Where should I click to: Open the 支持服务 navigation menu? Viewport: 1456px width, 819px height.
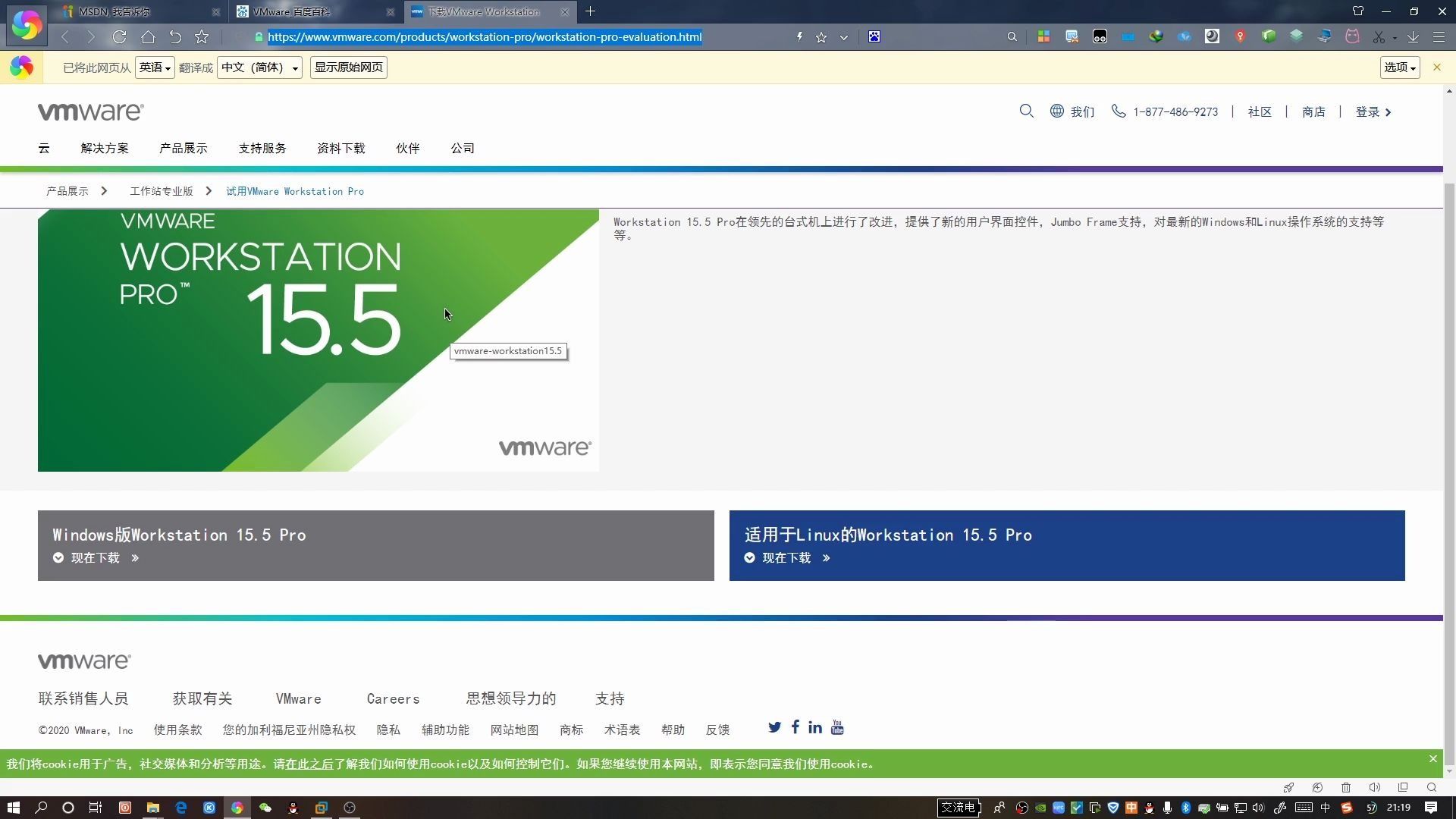(262, 149)
